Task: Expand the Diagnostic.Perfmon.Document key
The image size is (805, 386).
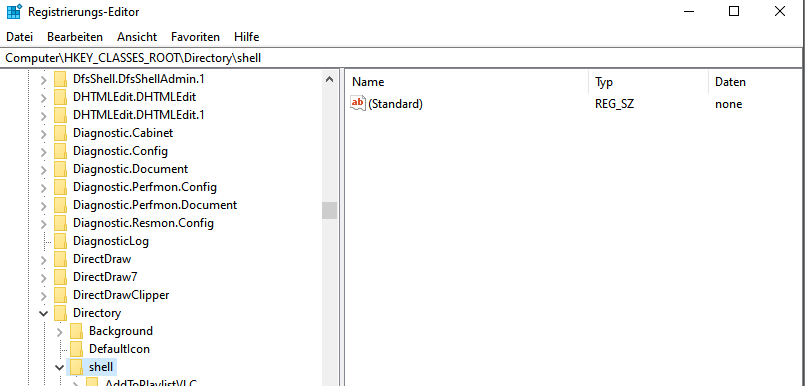Action: click(x=44, y=205)
